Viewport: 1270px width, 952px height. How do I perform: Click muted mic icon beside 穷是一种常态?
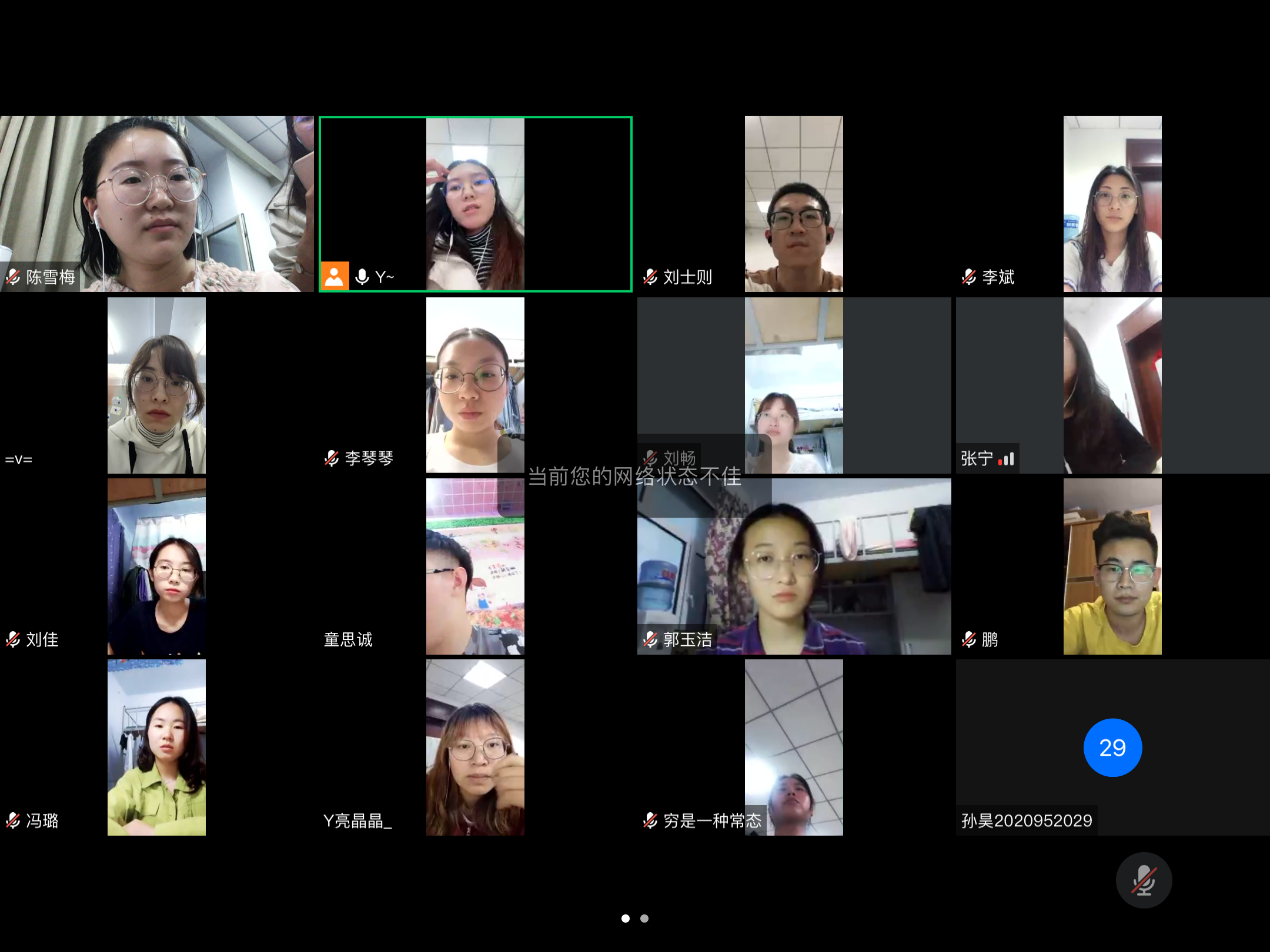click(650, 820)
